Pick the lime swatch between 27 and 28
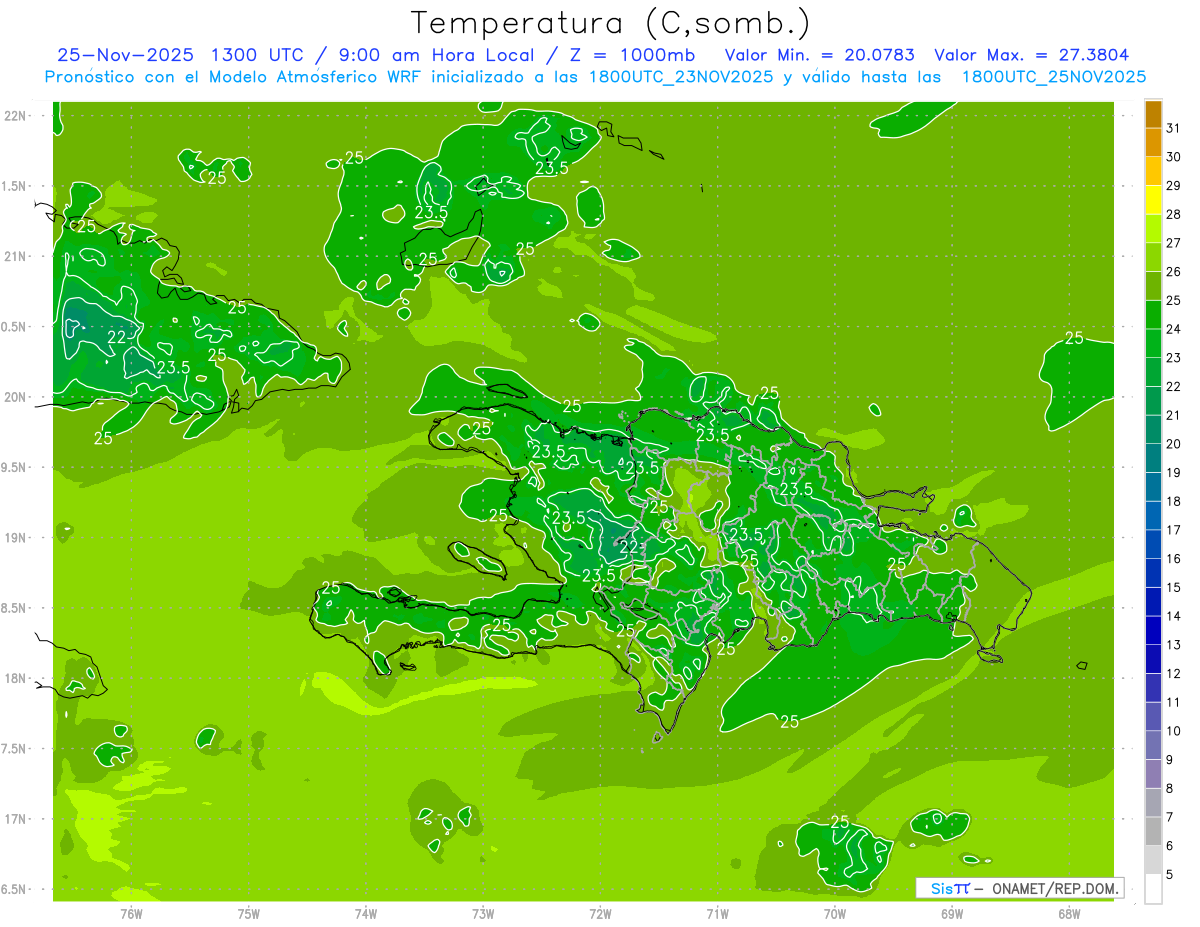This screenshot has height=927, width=1200. coord(1153,229)
